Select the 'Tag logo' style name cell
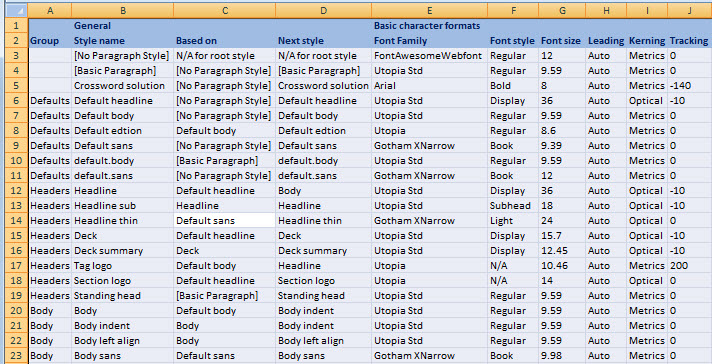712x364 pixels. [122, 265]
